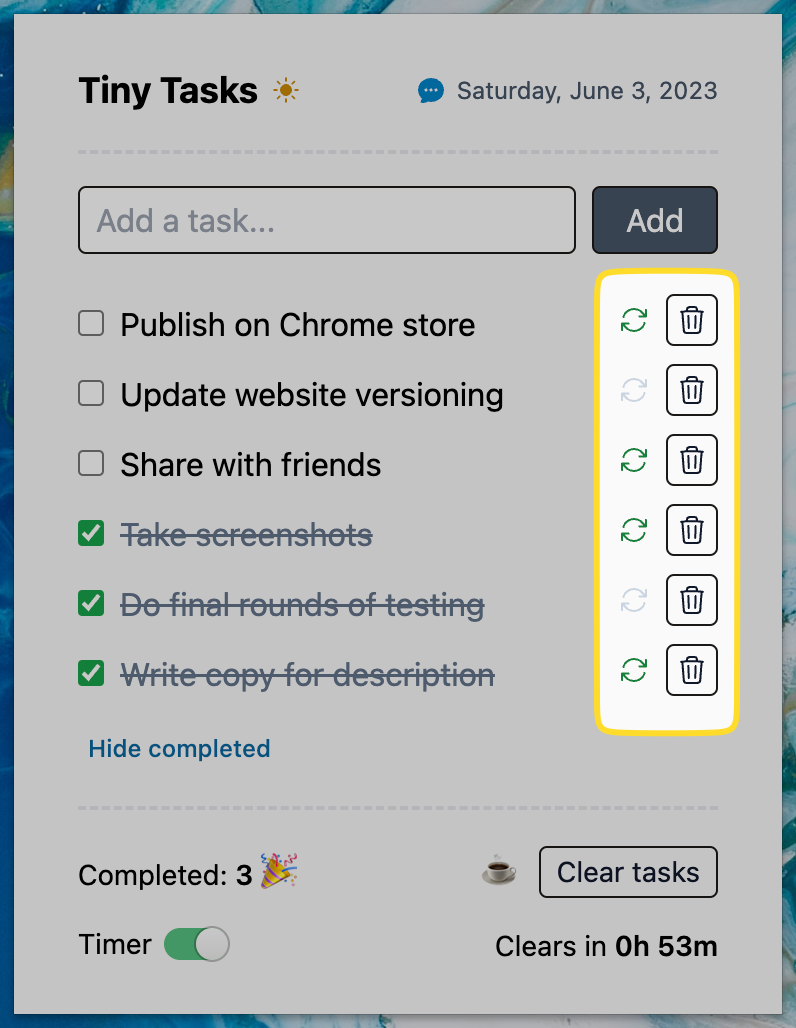This screenshot has width=796, height=1028.
Task: Delete the Write copy for description task
Action: click(x=692, y=670)
